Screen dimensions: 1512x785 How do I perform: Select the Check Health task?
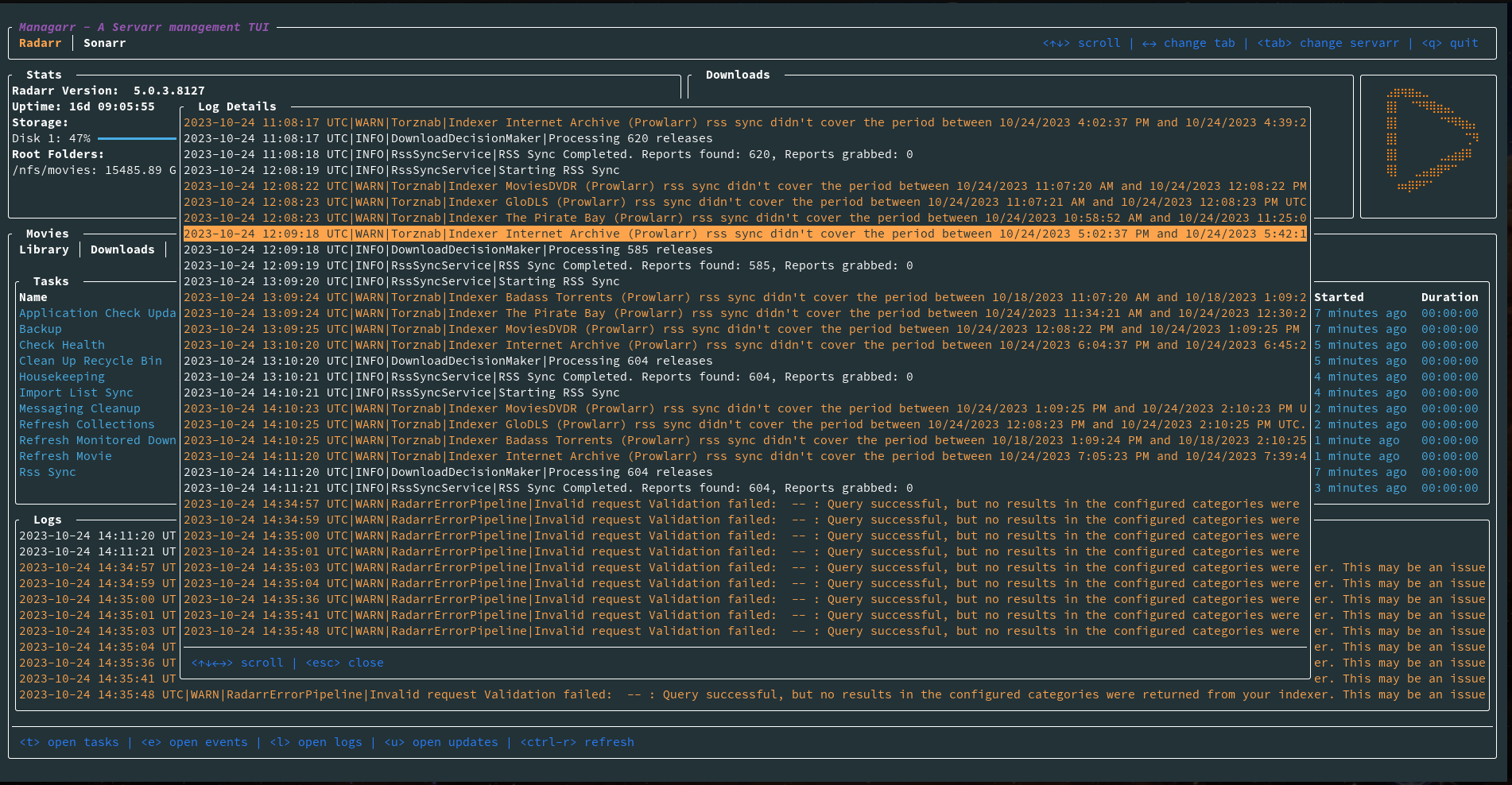coord(62,345)
